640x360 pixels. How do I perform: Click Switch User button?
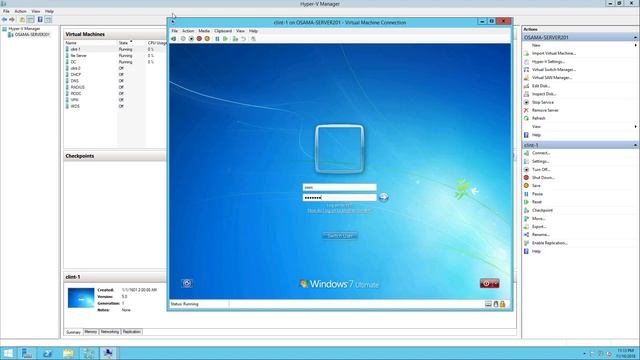[x=340, y=236]
